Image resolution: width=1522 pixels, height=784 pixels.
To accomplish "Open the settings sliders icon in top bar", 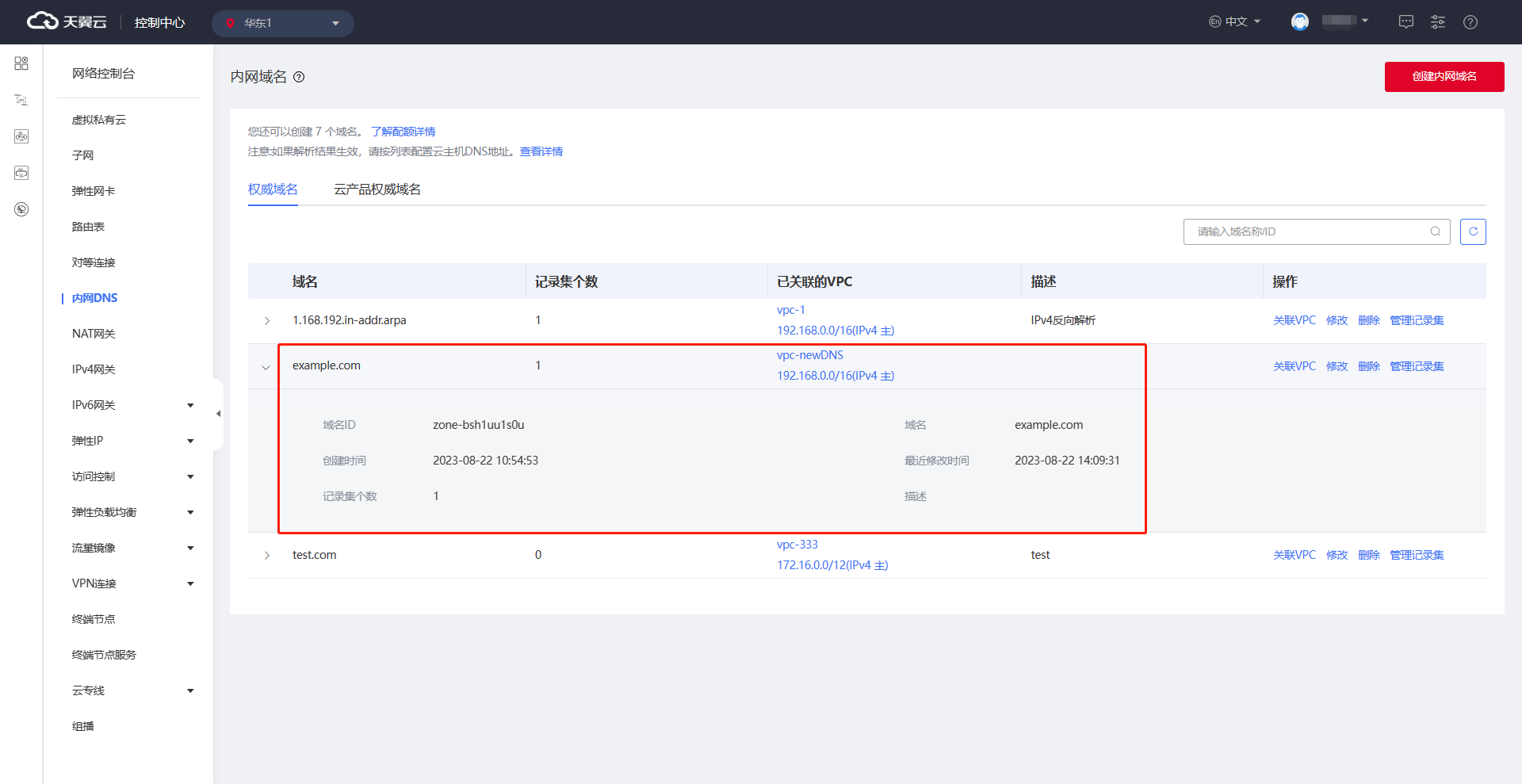I will (1437, 22).
